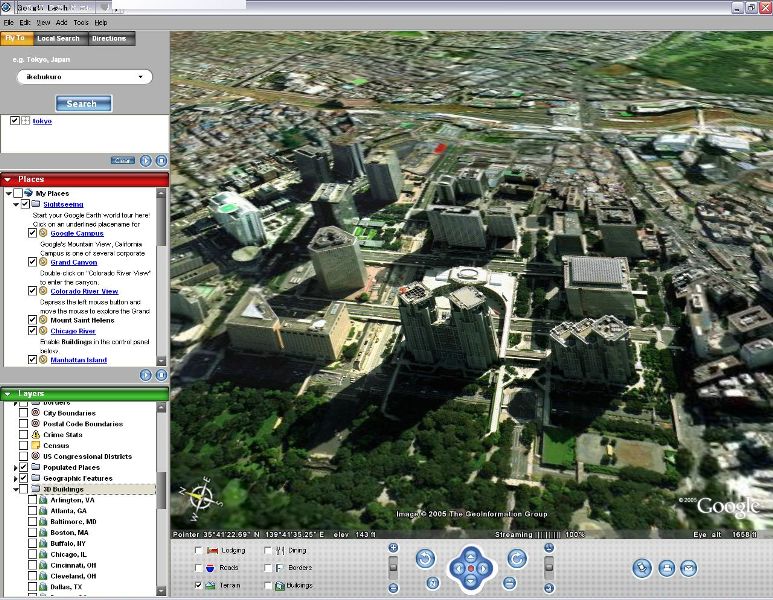Open the Edit menu
Image resolution: width=773 pixels, height=600 pixels.
(x=25, y=23)
